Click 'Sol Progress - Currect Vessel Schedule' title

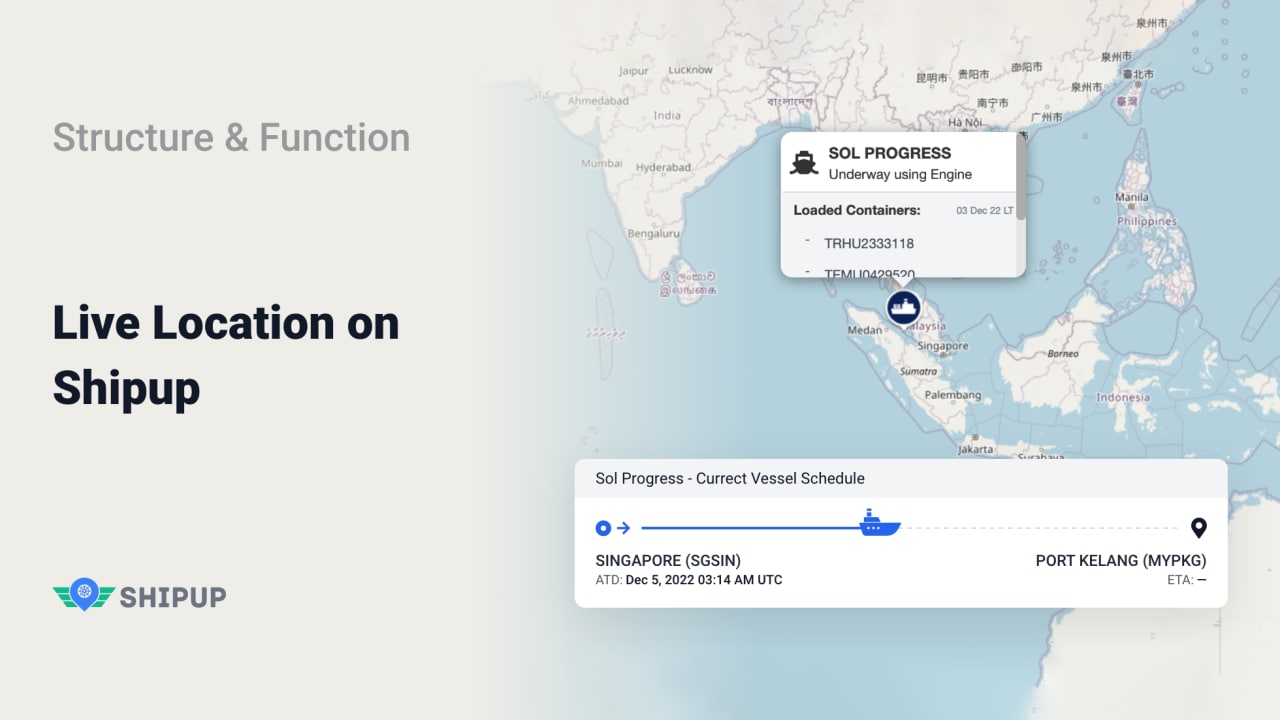[x=730, y=478]
